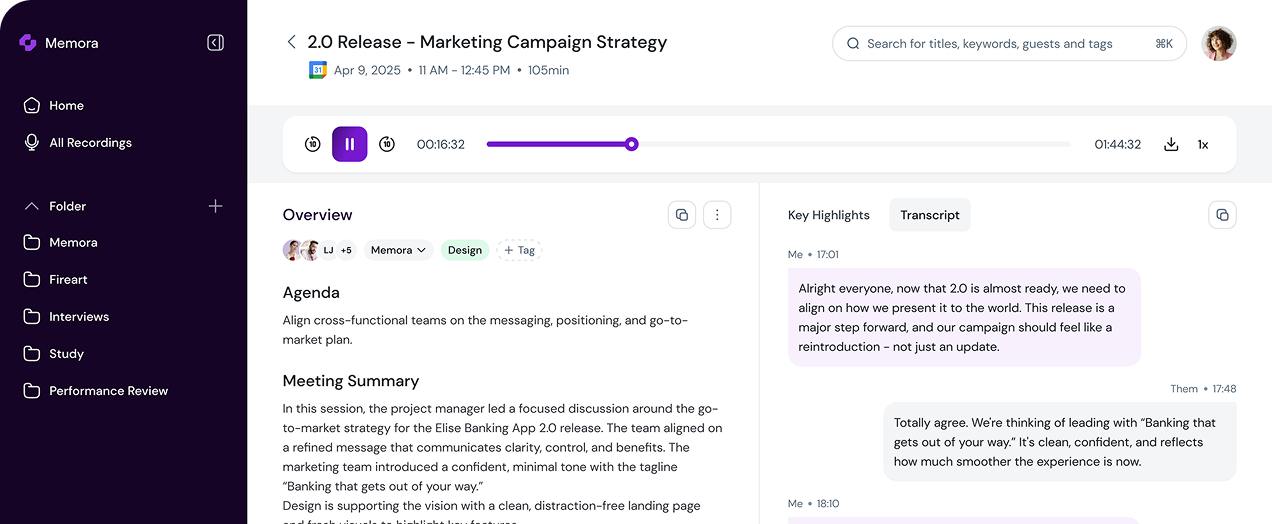1272x524 pixels.
Task: Change playback speed from 1x
Action: pos(1203,144)
